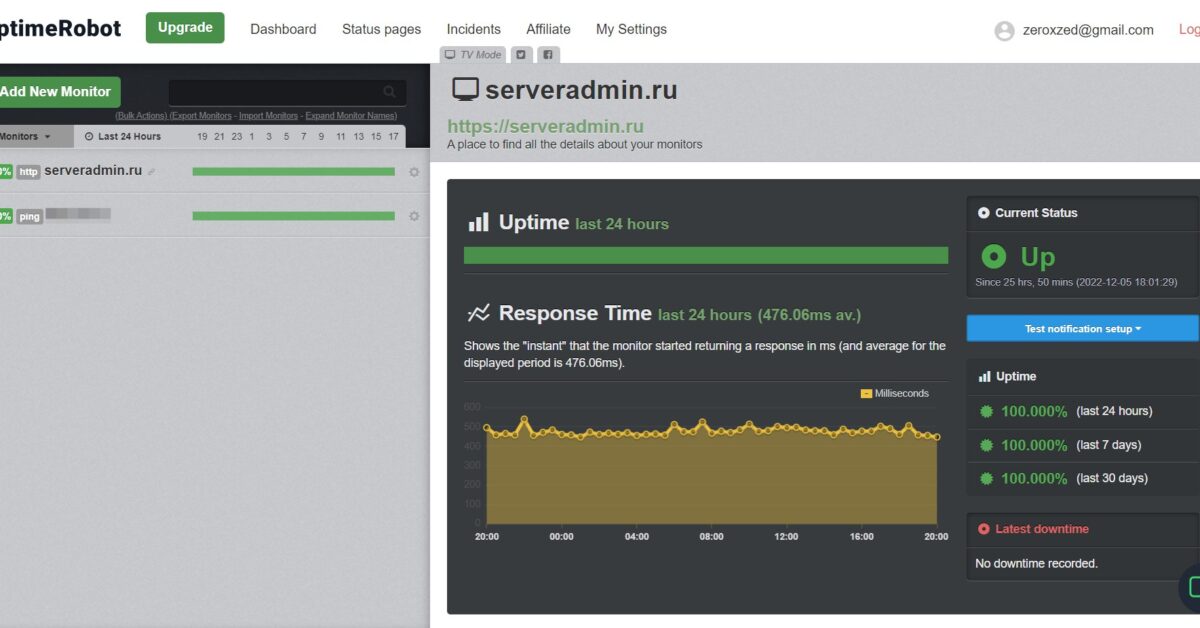Open the https://serveradmin.ru link

click(545, 126)
